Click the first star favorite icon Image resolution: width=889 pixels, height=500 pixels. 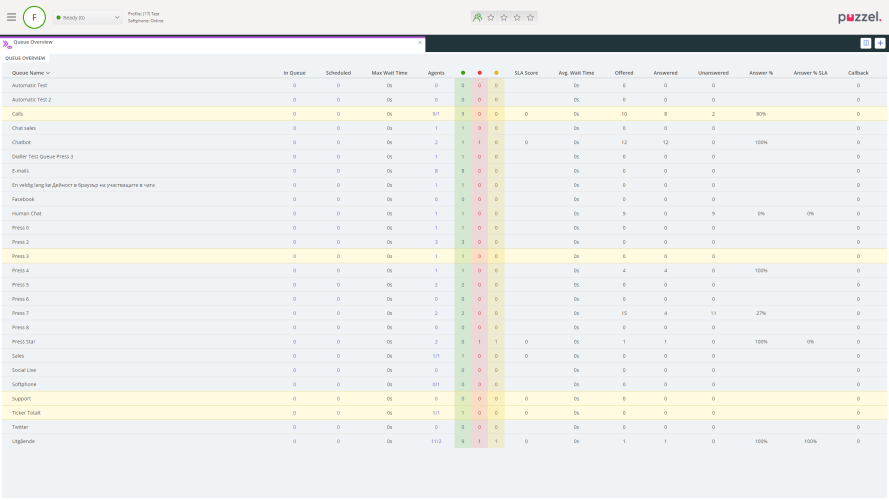[491, 17]
